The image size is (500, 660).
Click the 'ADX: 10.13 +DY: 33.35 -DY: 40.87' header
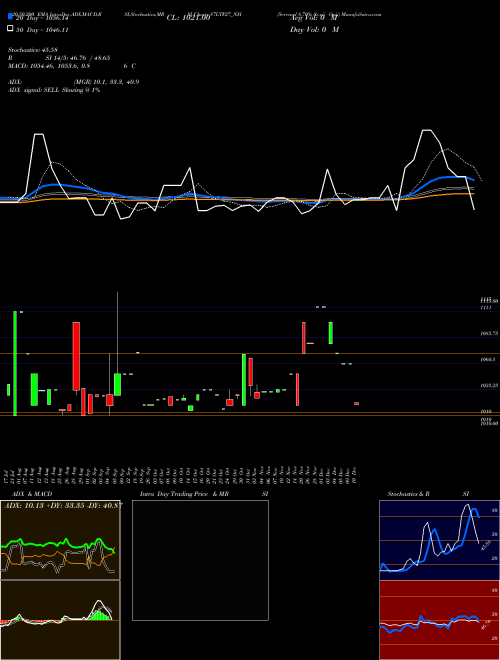click(x=63, y=505)
